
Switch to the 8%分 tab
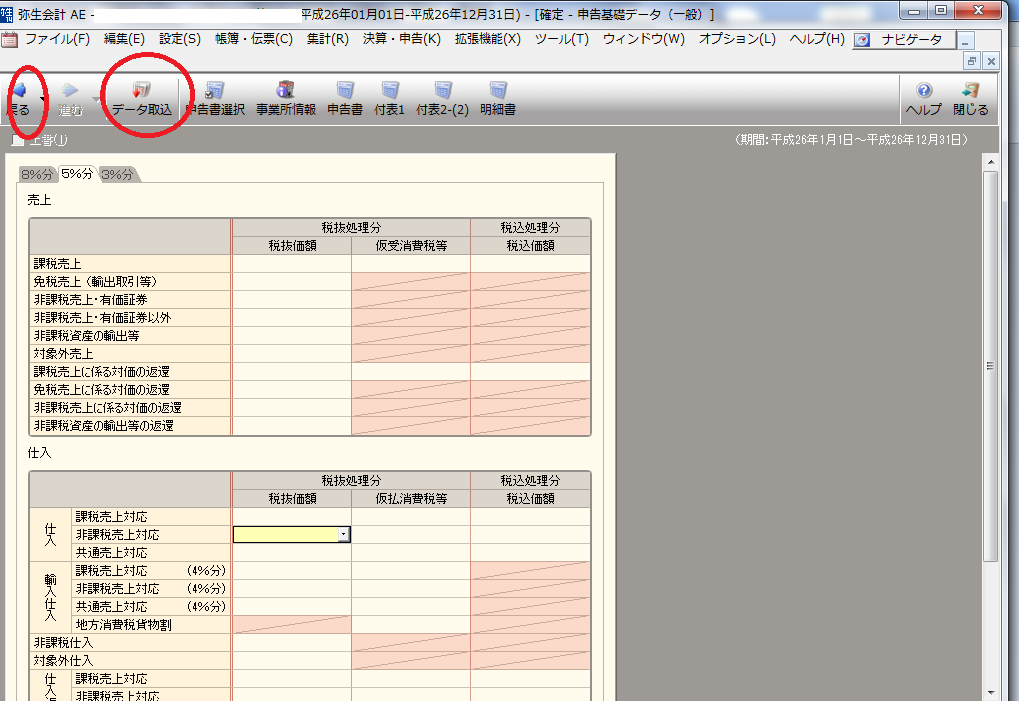[37, 174]
